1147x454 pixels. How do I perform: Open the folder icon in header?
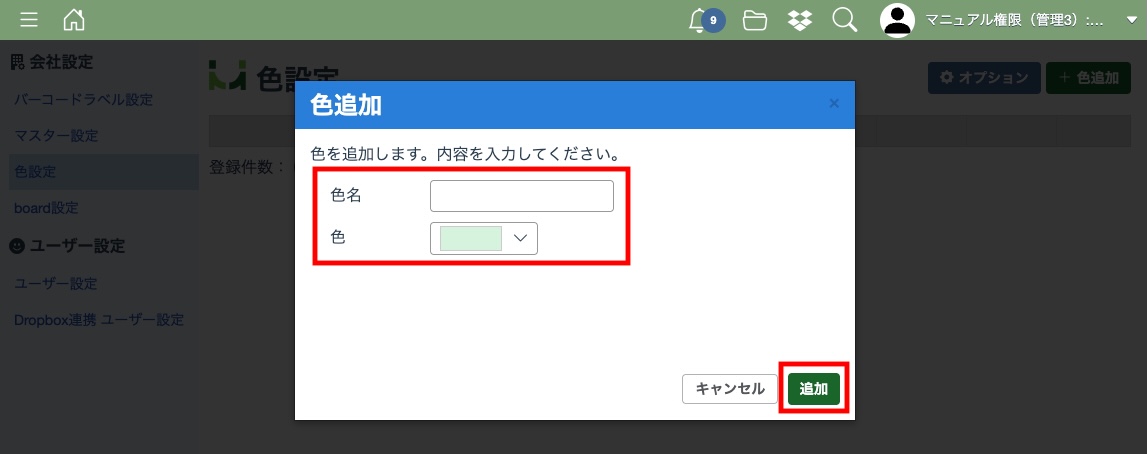click(x=755, y=20)
